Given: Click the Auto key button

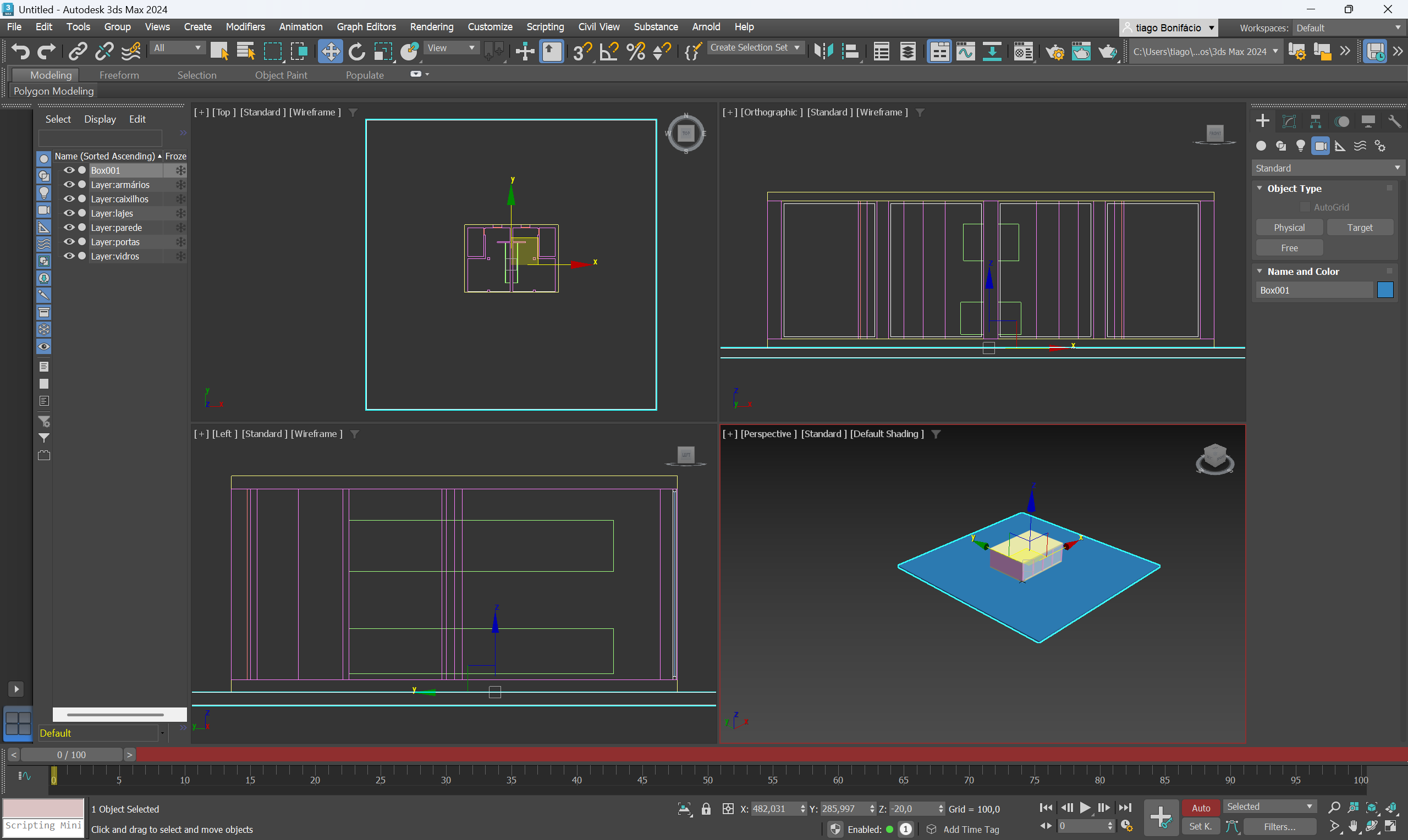Looking at the screenshot, I should pyautogui.click(x=1200, y=808).
